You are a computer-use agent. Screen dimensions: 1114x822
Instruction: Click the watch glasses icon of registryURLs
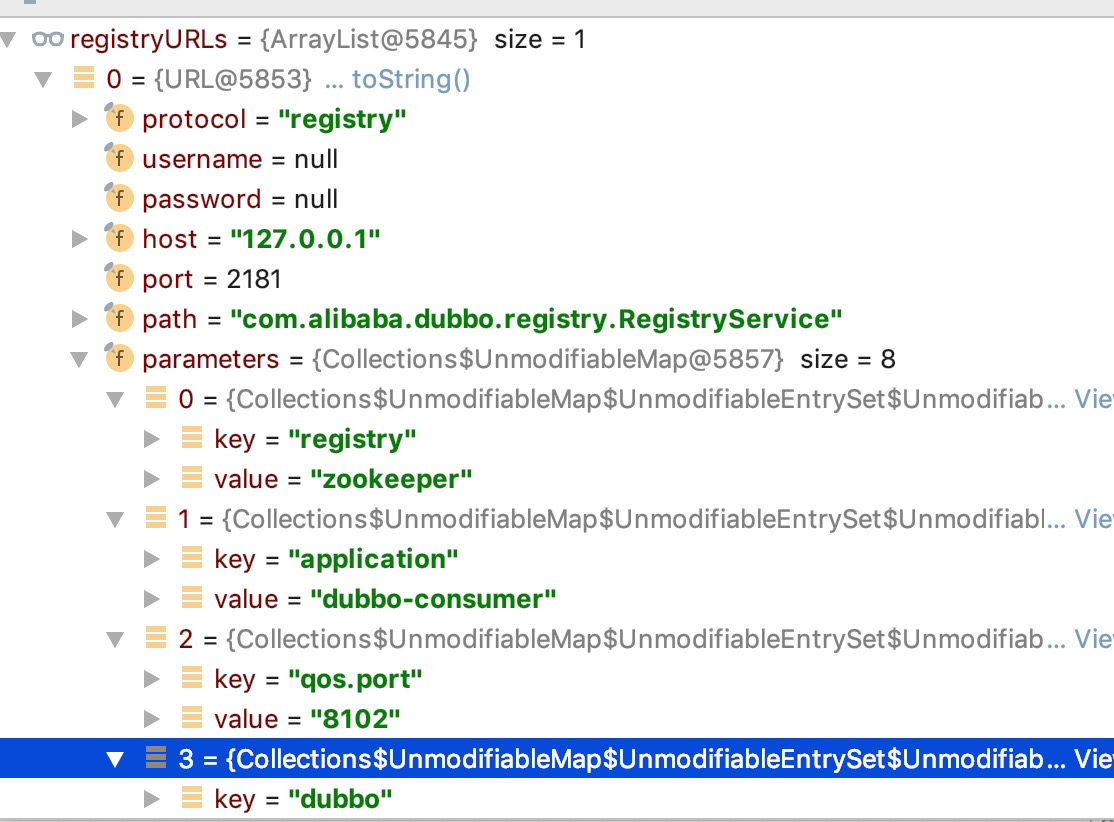(48, 39)
